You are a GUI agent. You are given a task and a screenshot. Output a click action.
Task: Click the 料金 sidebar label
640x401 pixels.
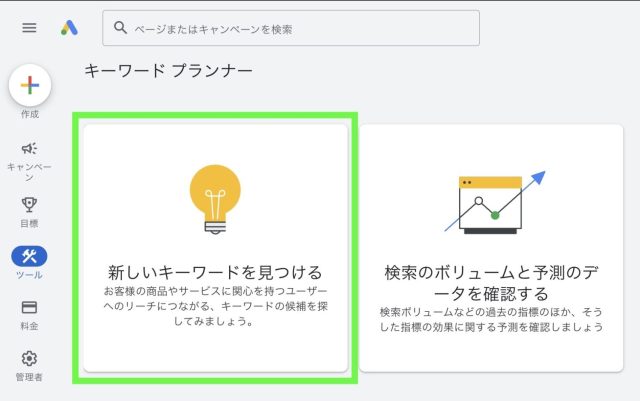pyautogui.click(x=29, y=326)
